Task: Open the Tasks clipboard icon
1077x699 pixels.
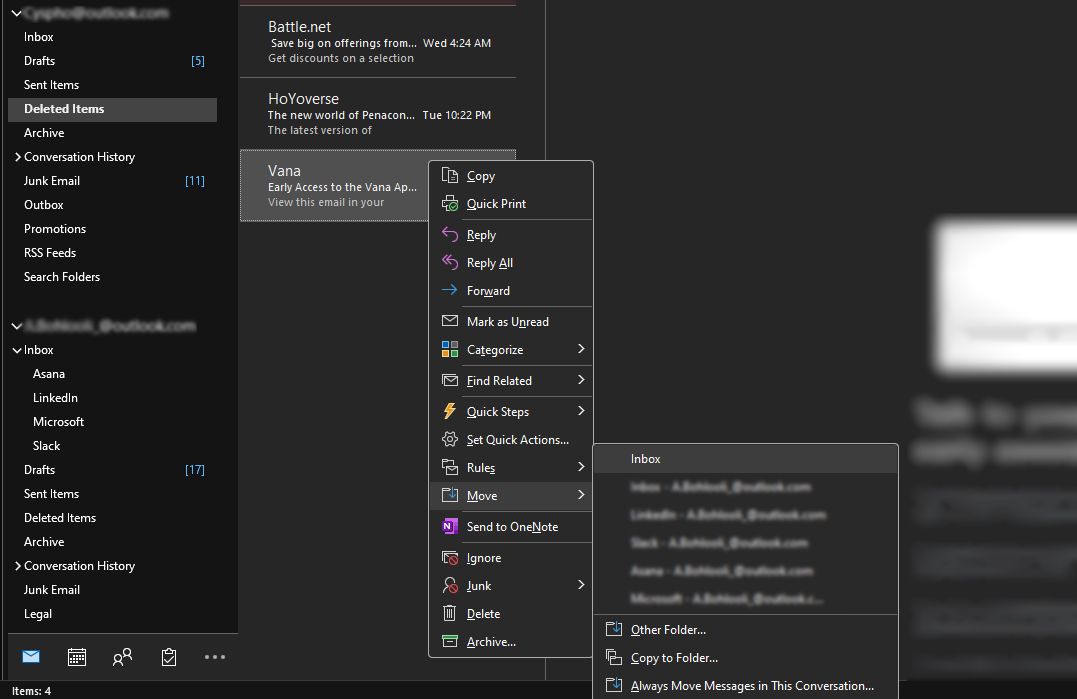Action: (x=169, y=657)
